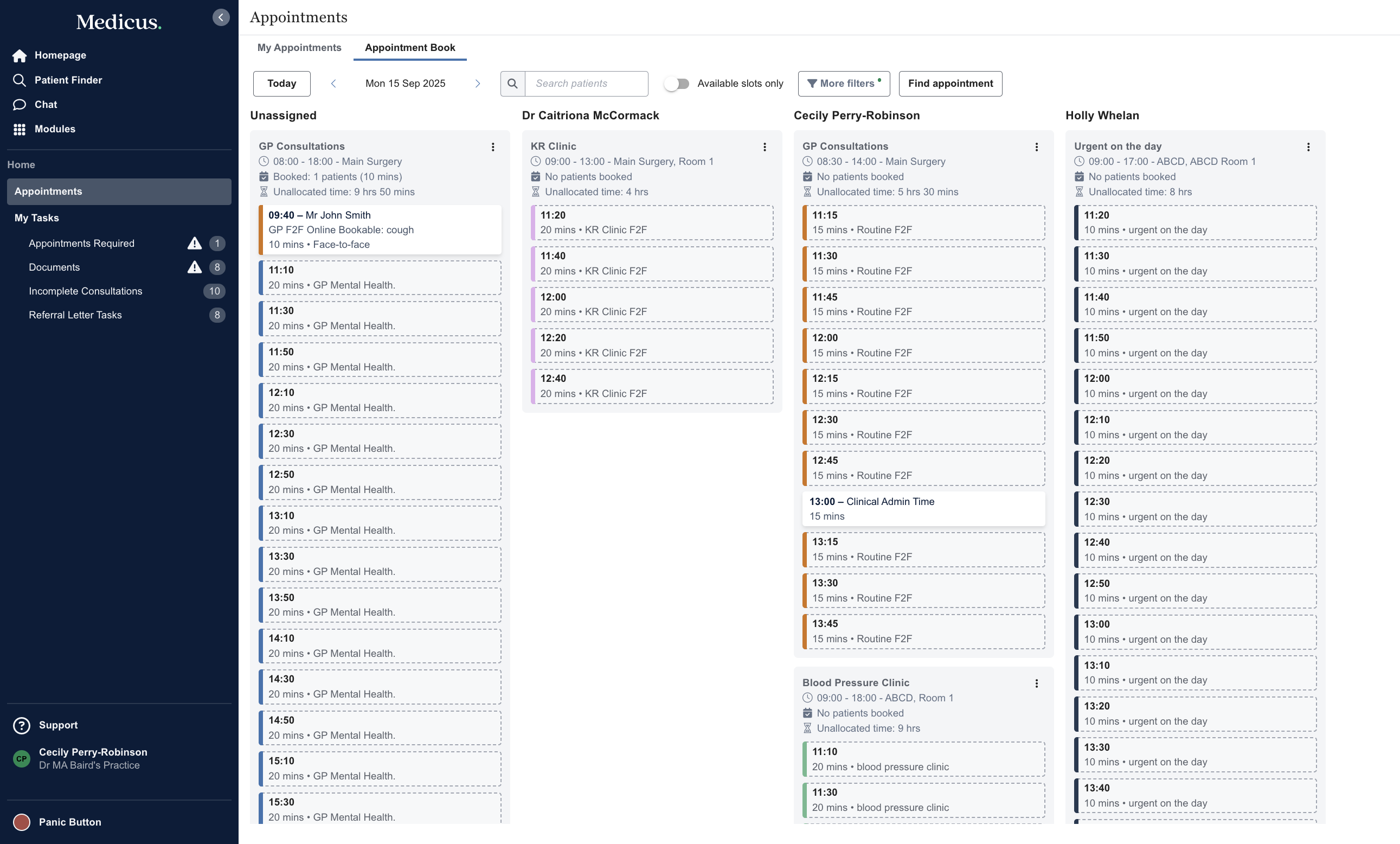Select the 11:10 GP Mental Health slot
This screenshot has height=844, width=1400.
click(x=380, y=277)
